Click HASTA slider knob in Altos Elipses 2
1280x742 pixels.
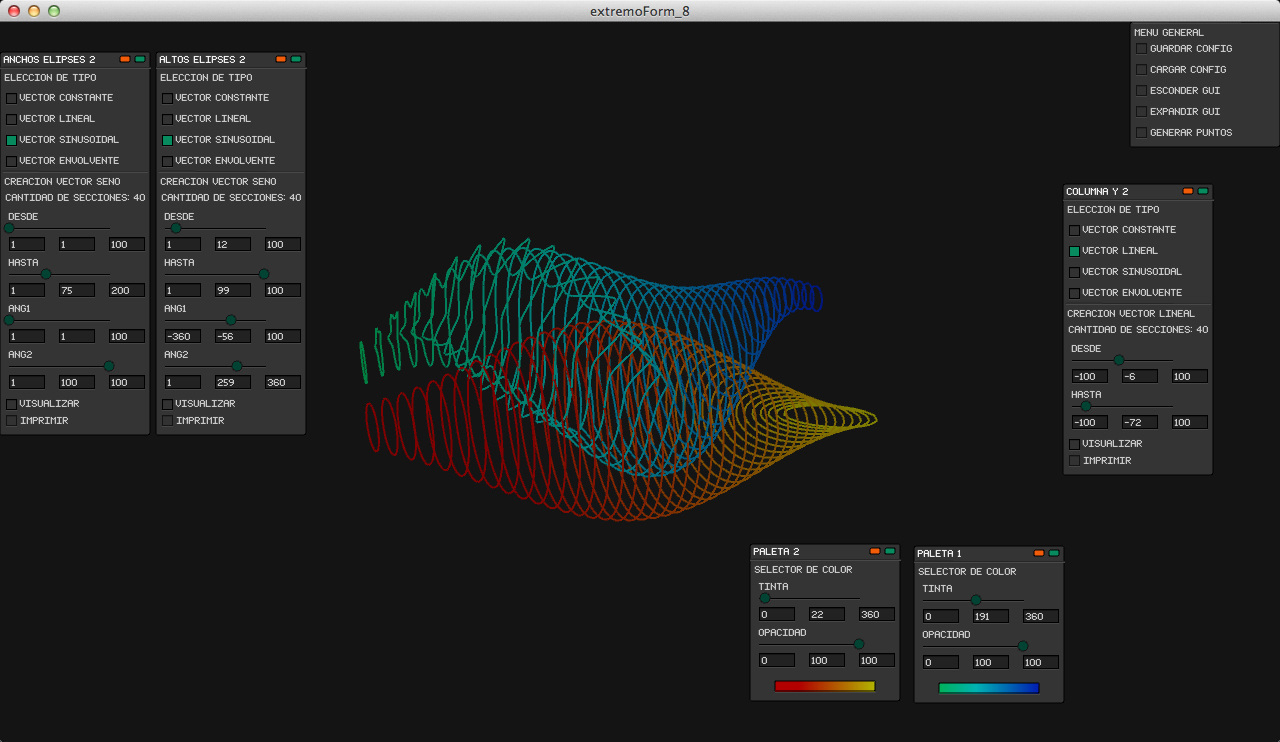264,274
